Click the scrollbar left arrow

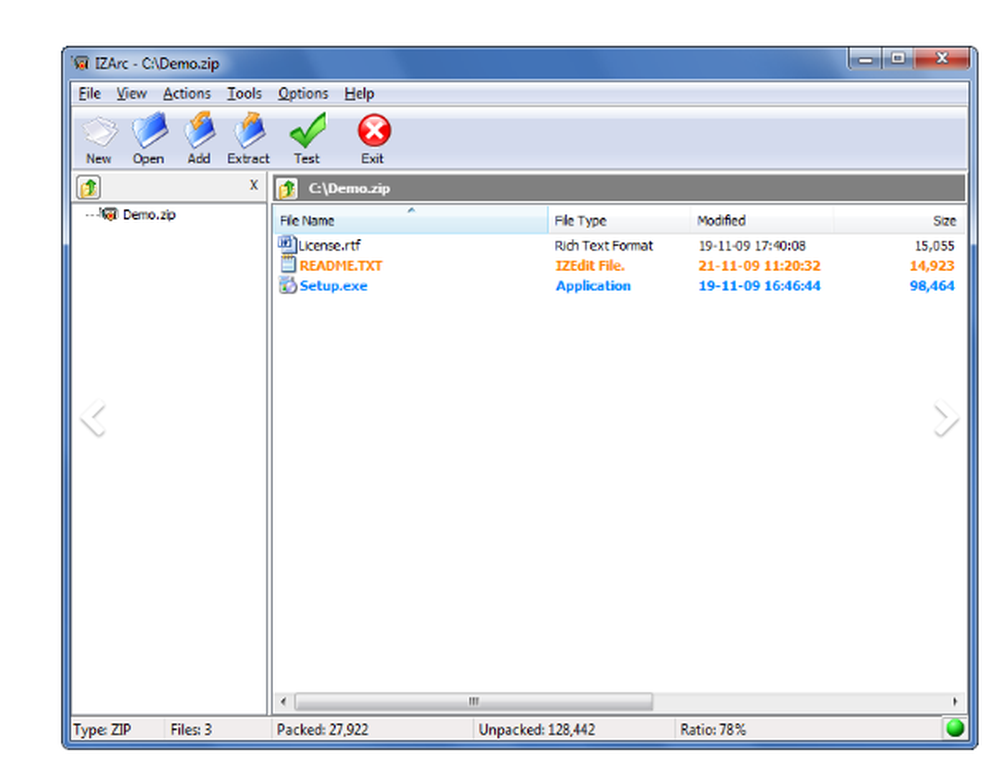tap(283, 701)
